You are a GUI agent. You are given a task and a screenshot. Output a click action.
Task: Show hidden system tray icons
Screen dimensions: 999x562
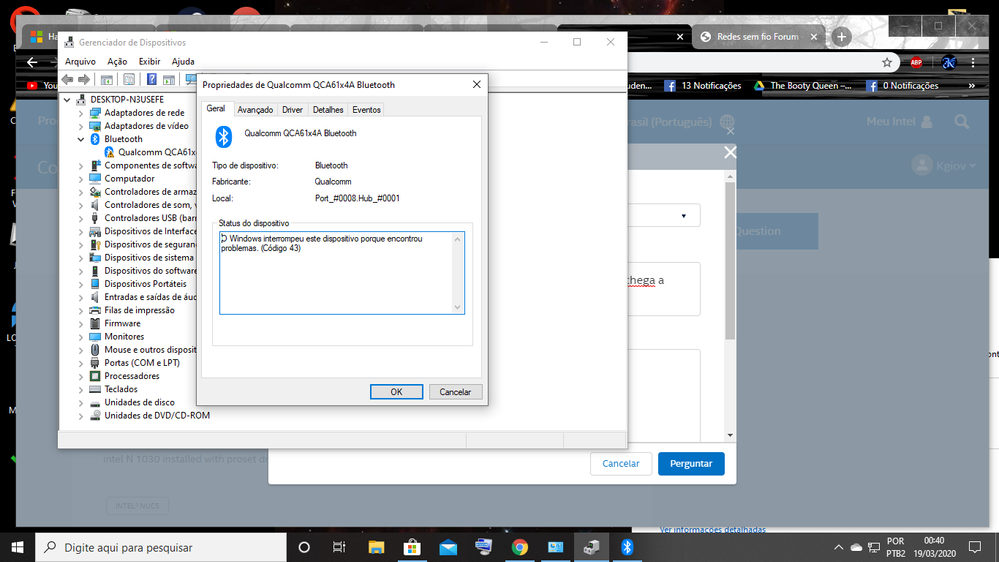coord(838,547)
